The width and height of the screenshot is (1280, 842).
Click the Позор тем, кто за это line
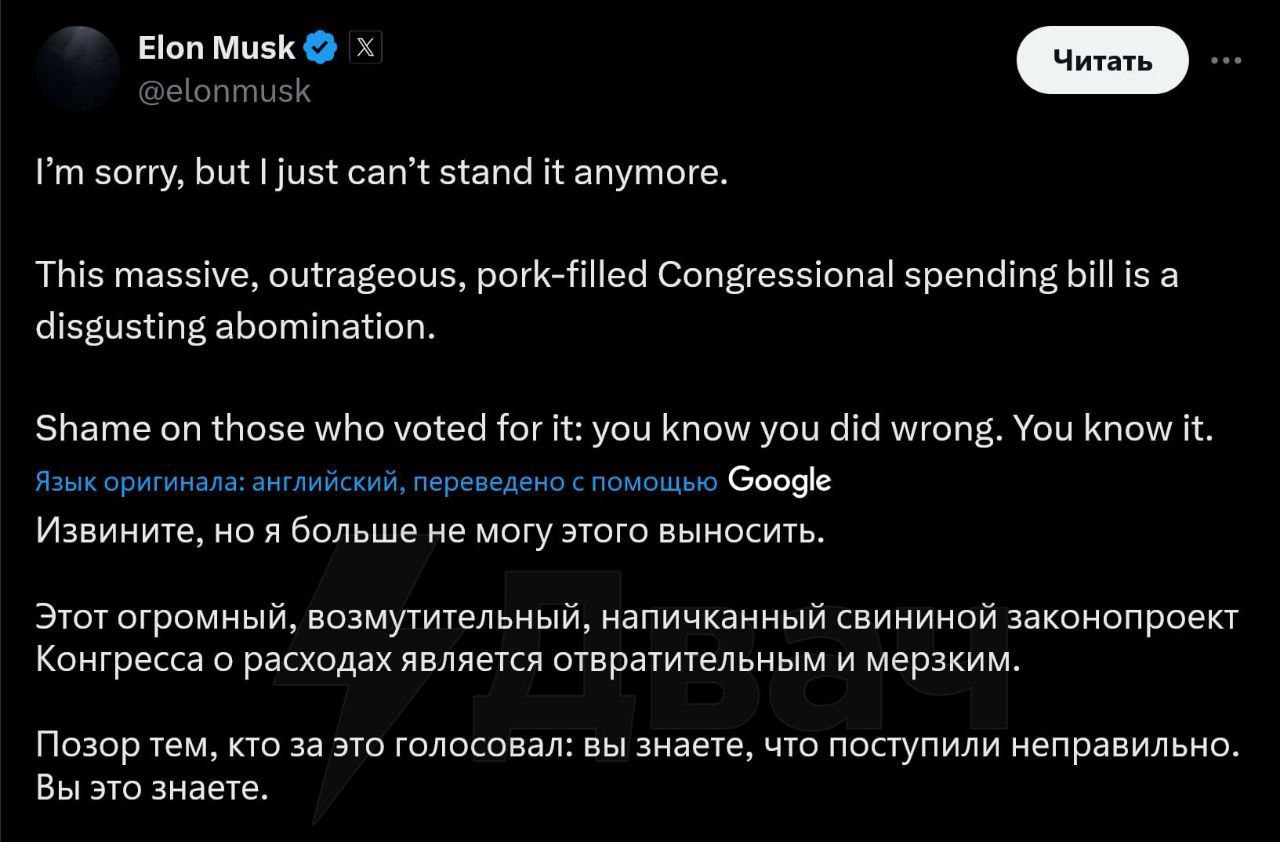tap(638, 746)
